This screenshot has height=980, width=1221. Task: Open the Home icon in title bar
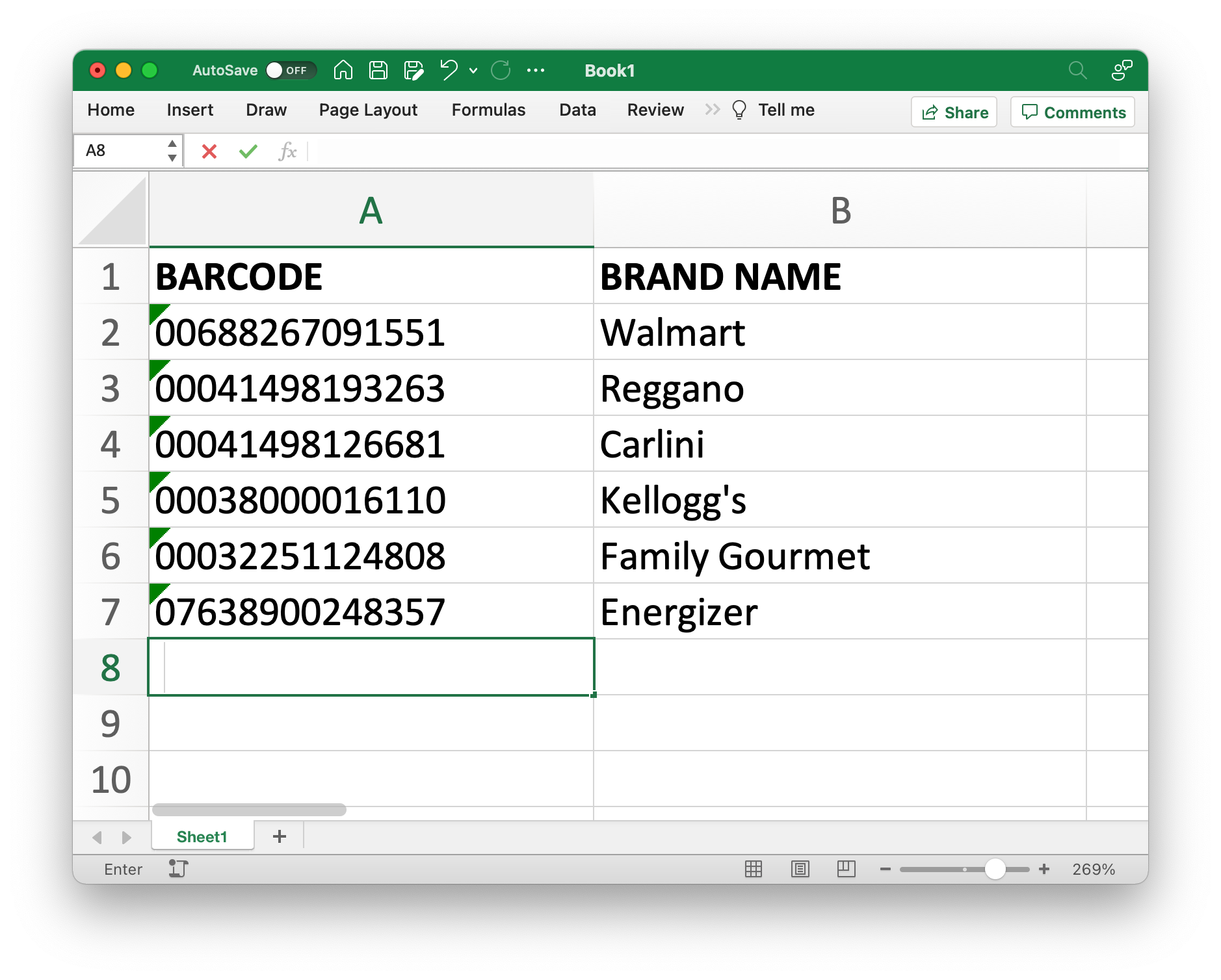click(343, 70)
